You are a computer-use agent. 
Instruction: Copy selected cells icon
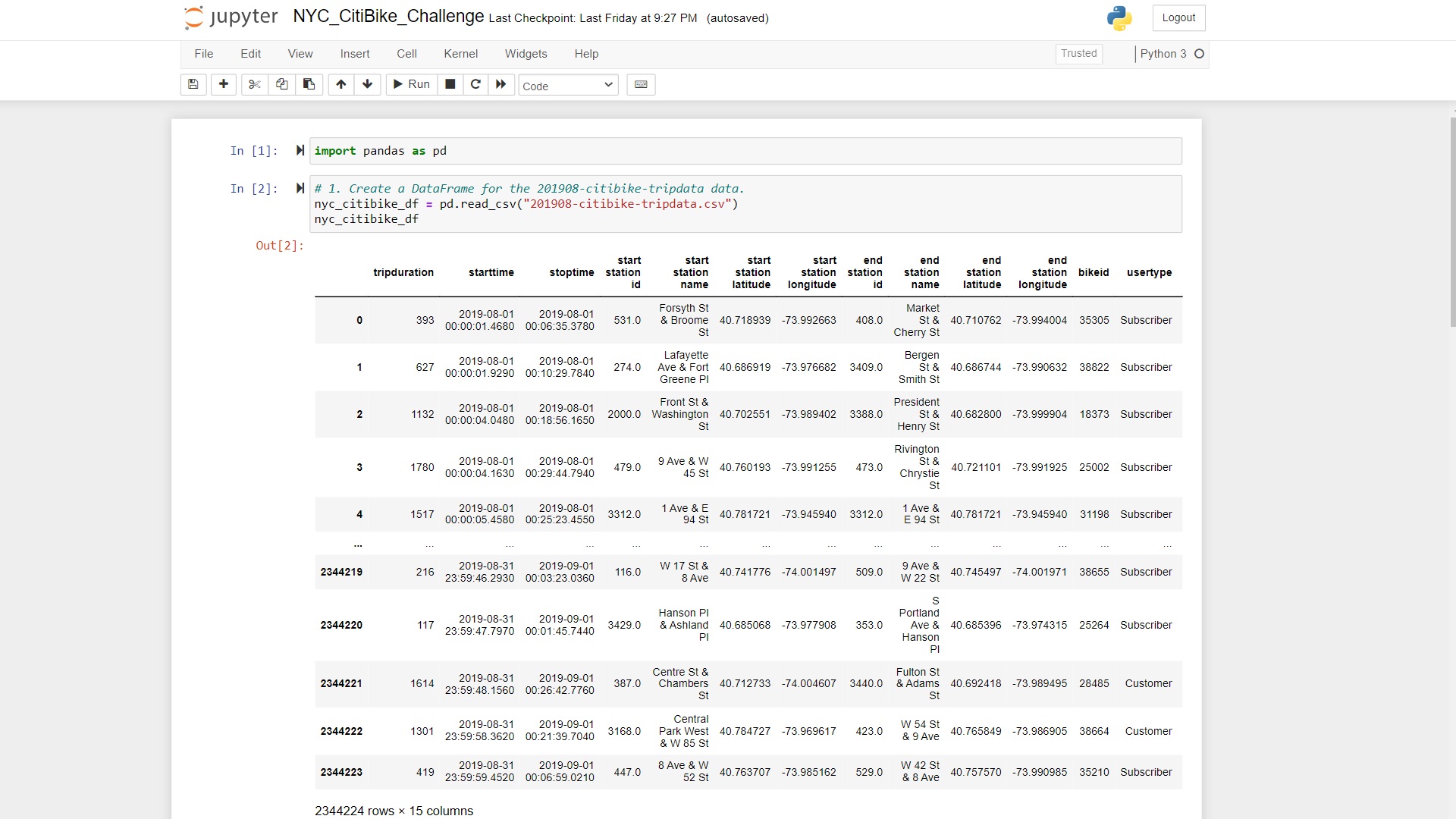pyautogui.click(x=282, y=84)
